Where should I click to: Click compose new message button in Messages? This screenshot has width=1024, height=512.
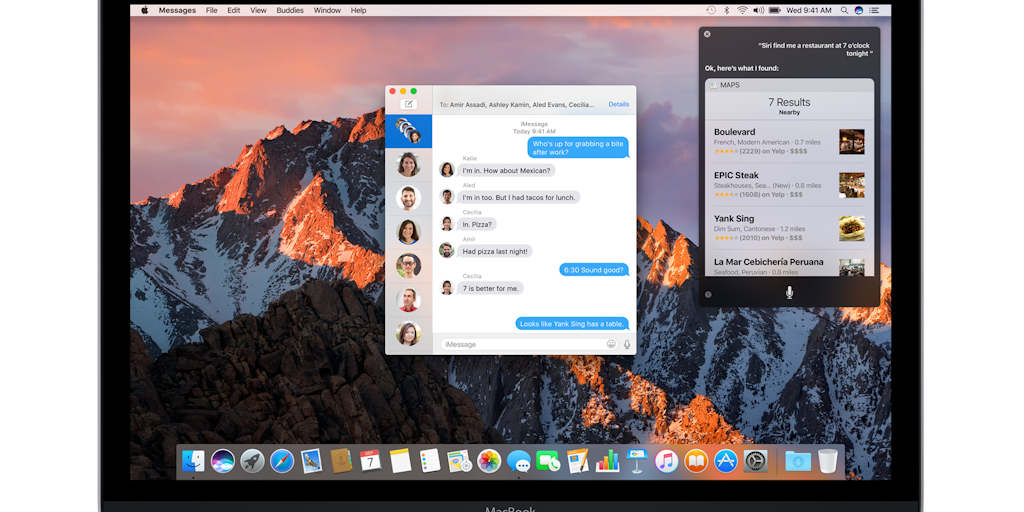tap(409, 104)
